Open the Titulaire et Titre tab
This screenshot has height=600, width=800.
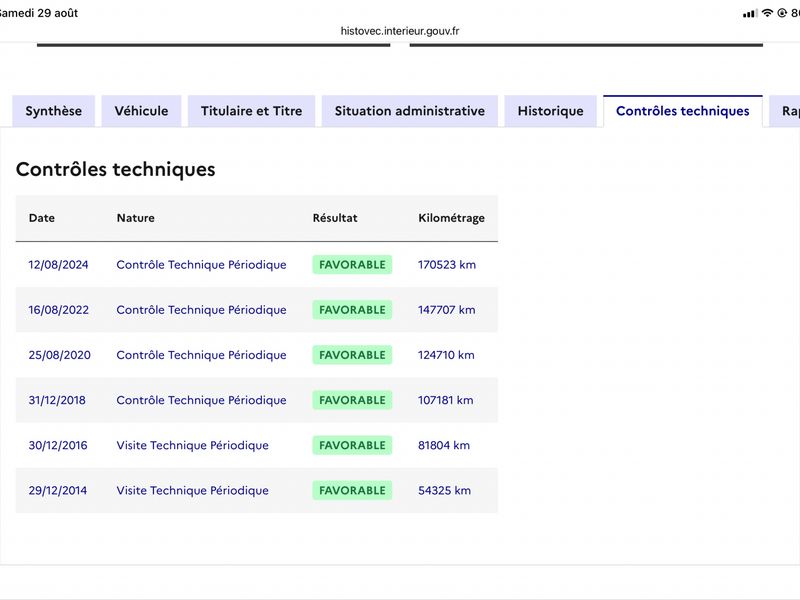point(252,111)
